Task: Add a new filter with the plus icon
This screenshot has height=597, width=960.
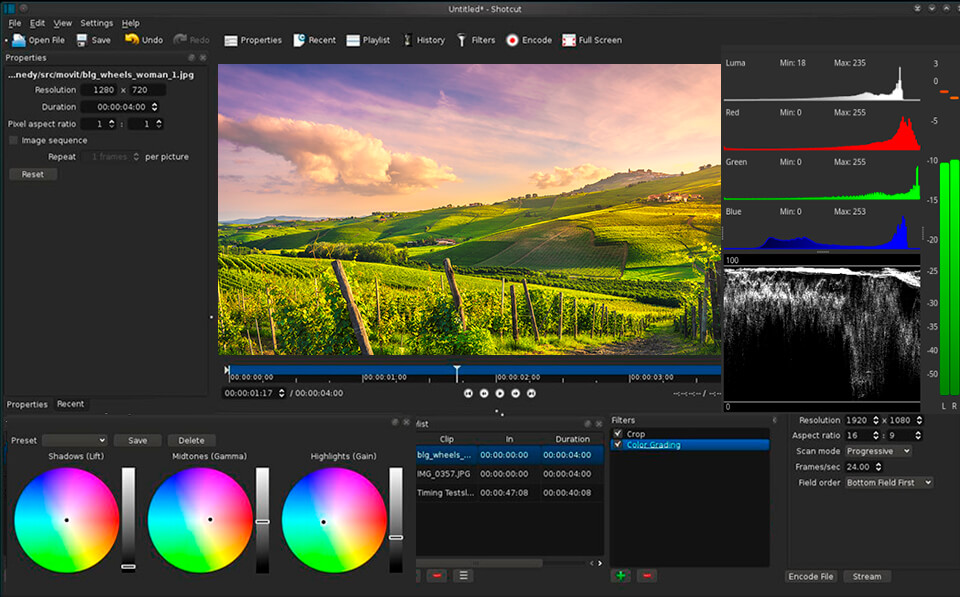Action: point(620,576)
